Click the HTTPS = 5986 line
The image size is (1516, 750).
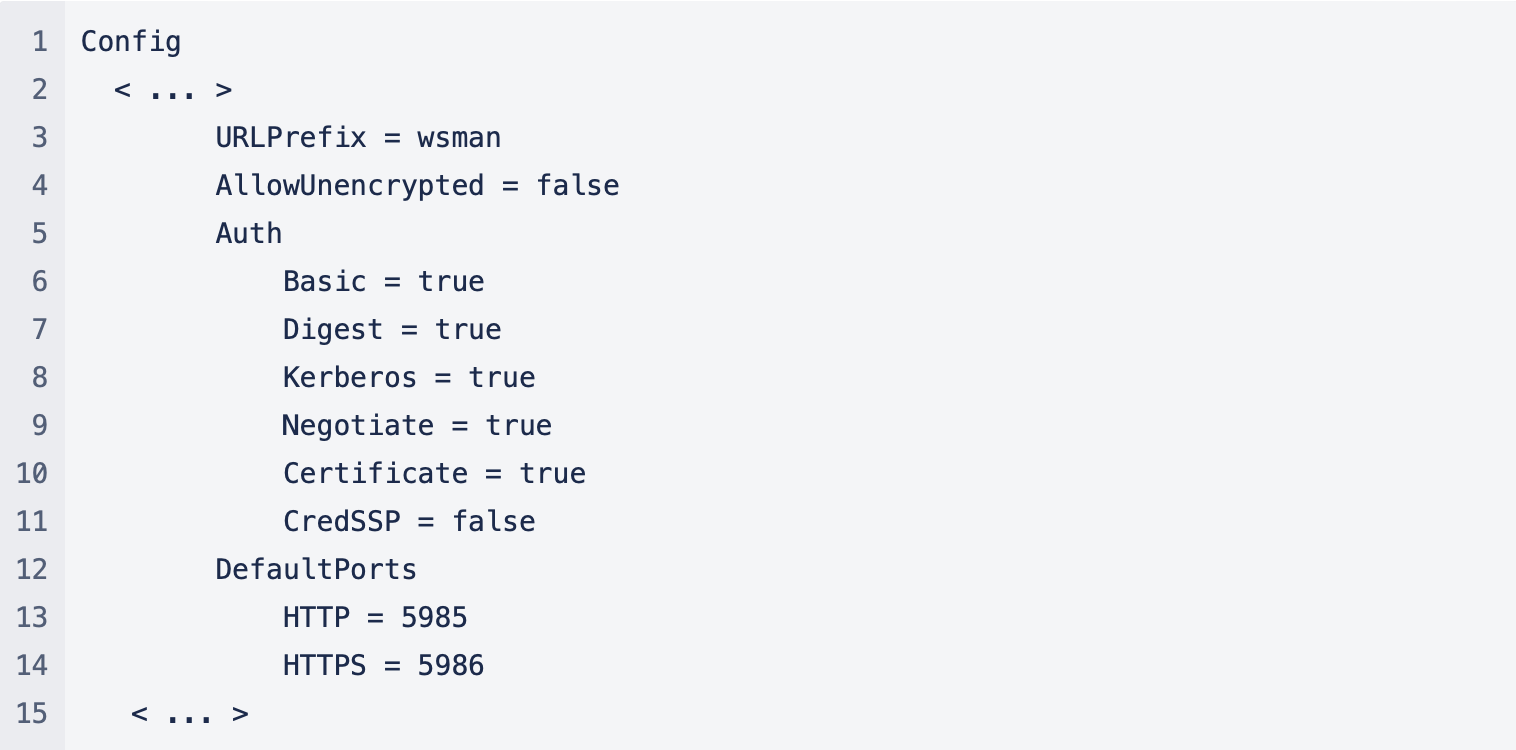pos(383,665)
